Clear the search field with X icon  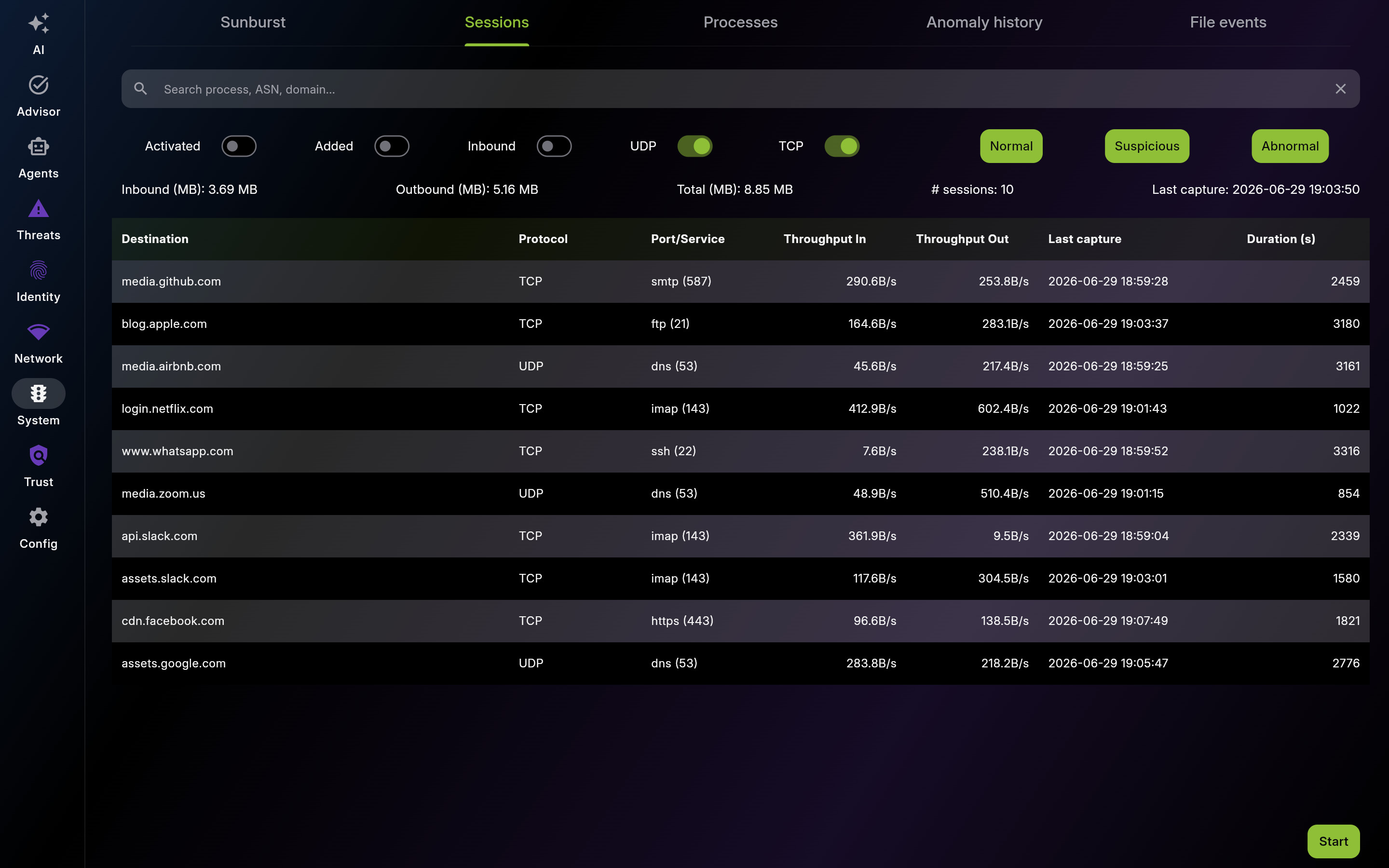coord(1340,89)
